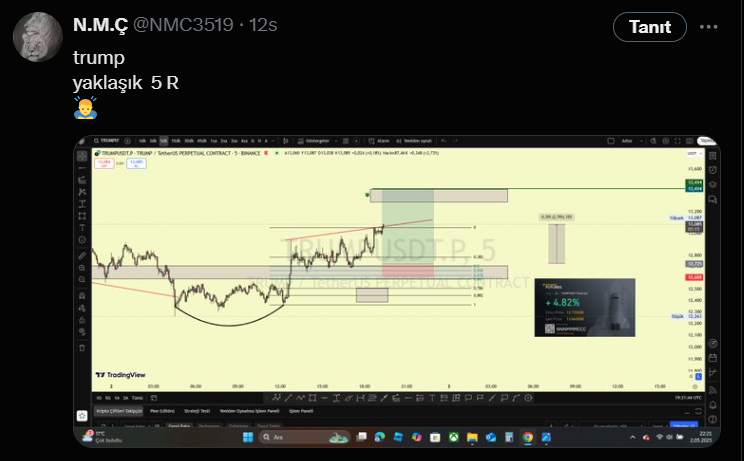Viewport: 744px width, 461px height.
Task: Select the 45dk timeframe
Action: 202,141
